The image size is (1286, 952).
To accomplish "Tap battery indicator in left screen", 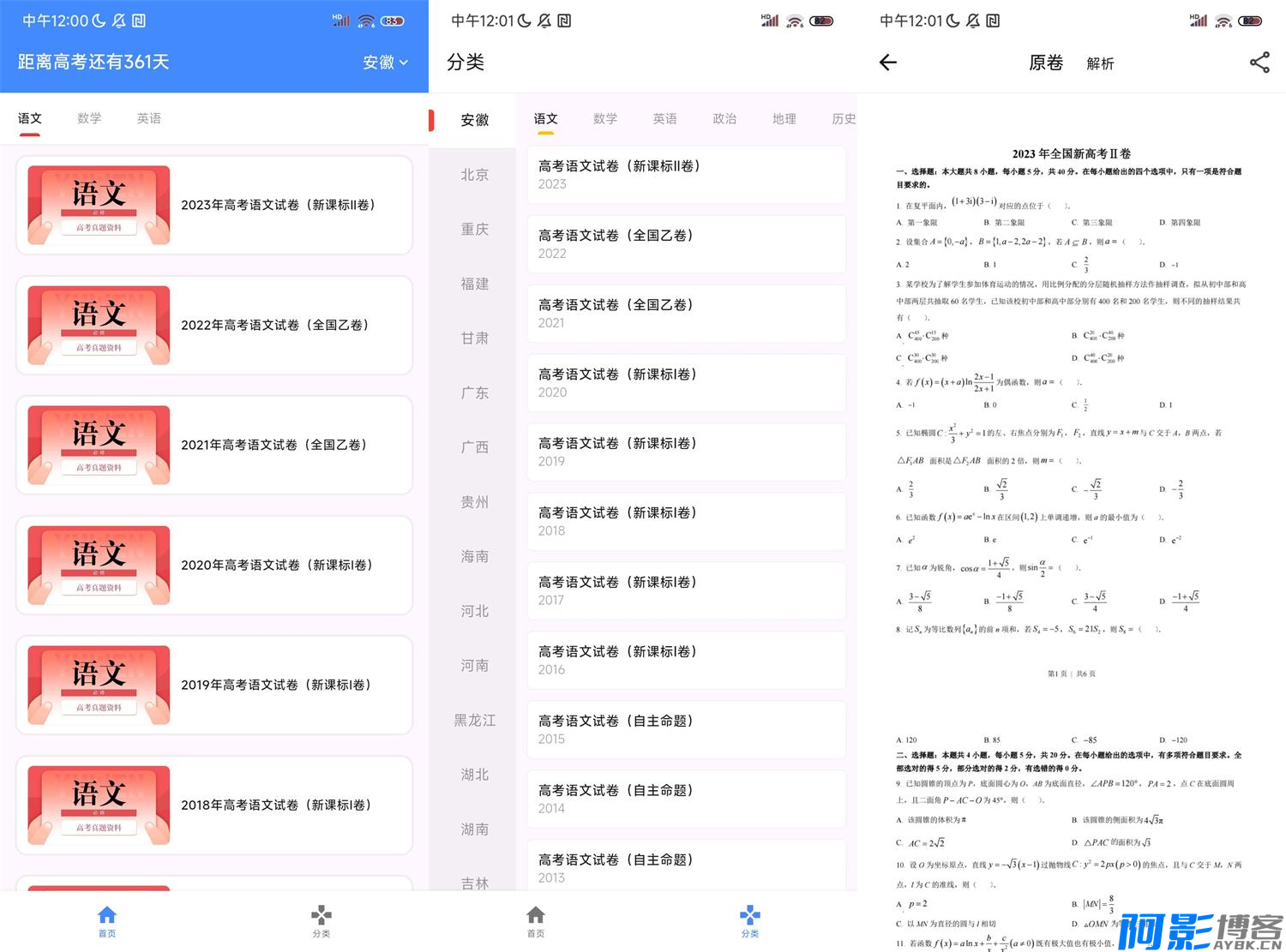I will [x=393, y=21].
